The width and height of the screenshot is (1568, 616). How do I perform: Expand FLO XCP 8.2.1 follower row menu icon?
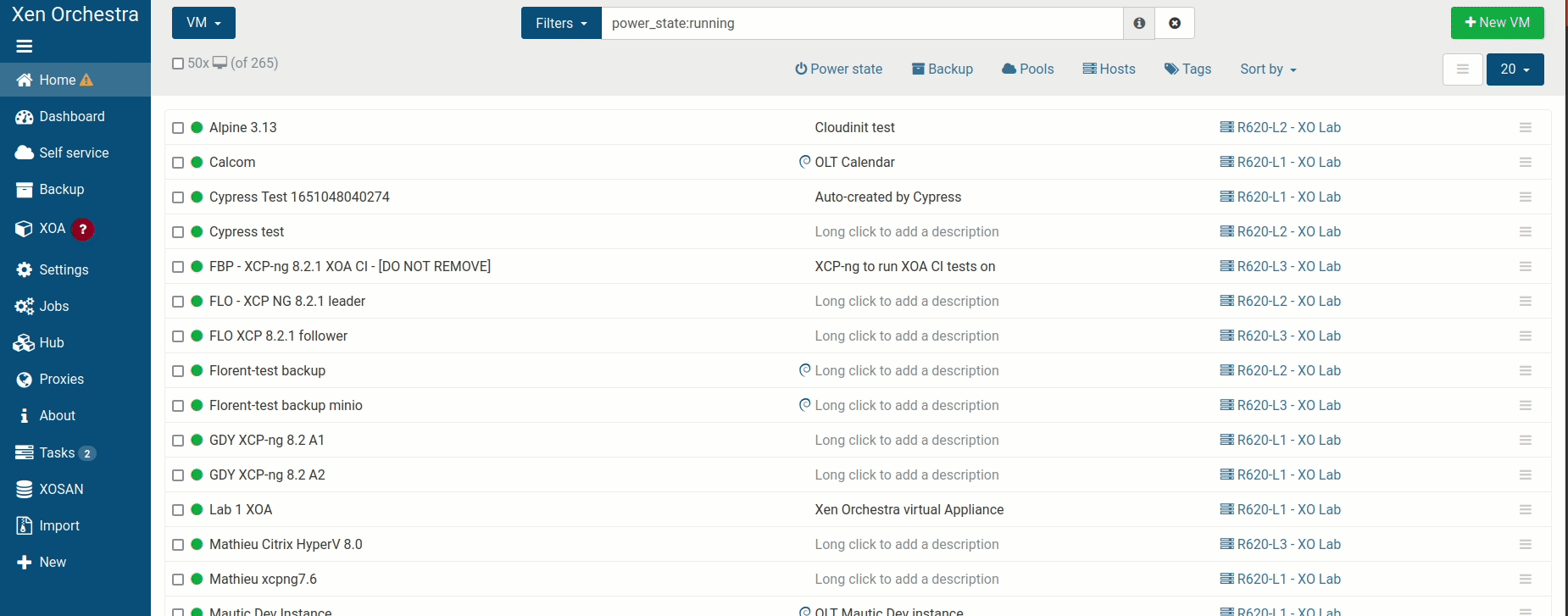coord(1525,336)
